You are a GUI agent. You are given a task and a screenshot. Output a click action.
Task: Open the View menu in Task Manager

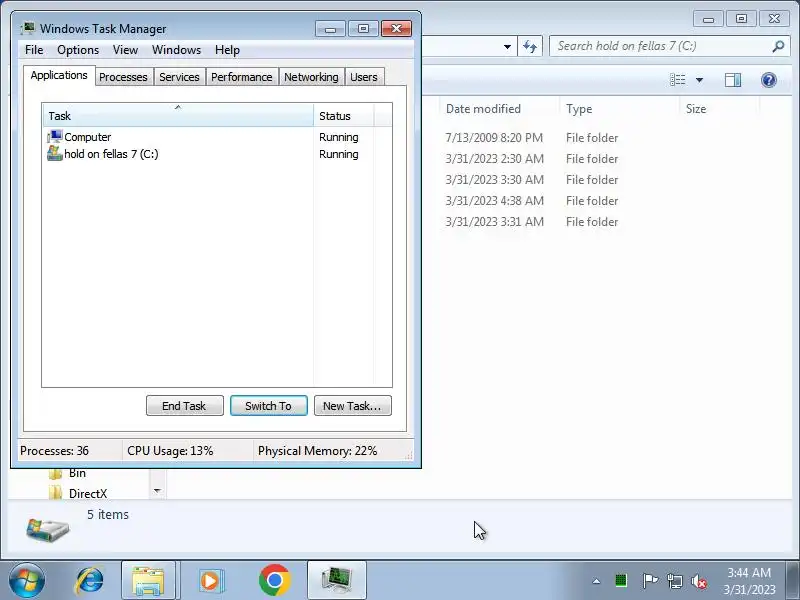(125, 50)
